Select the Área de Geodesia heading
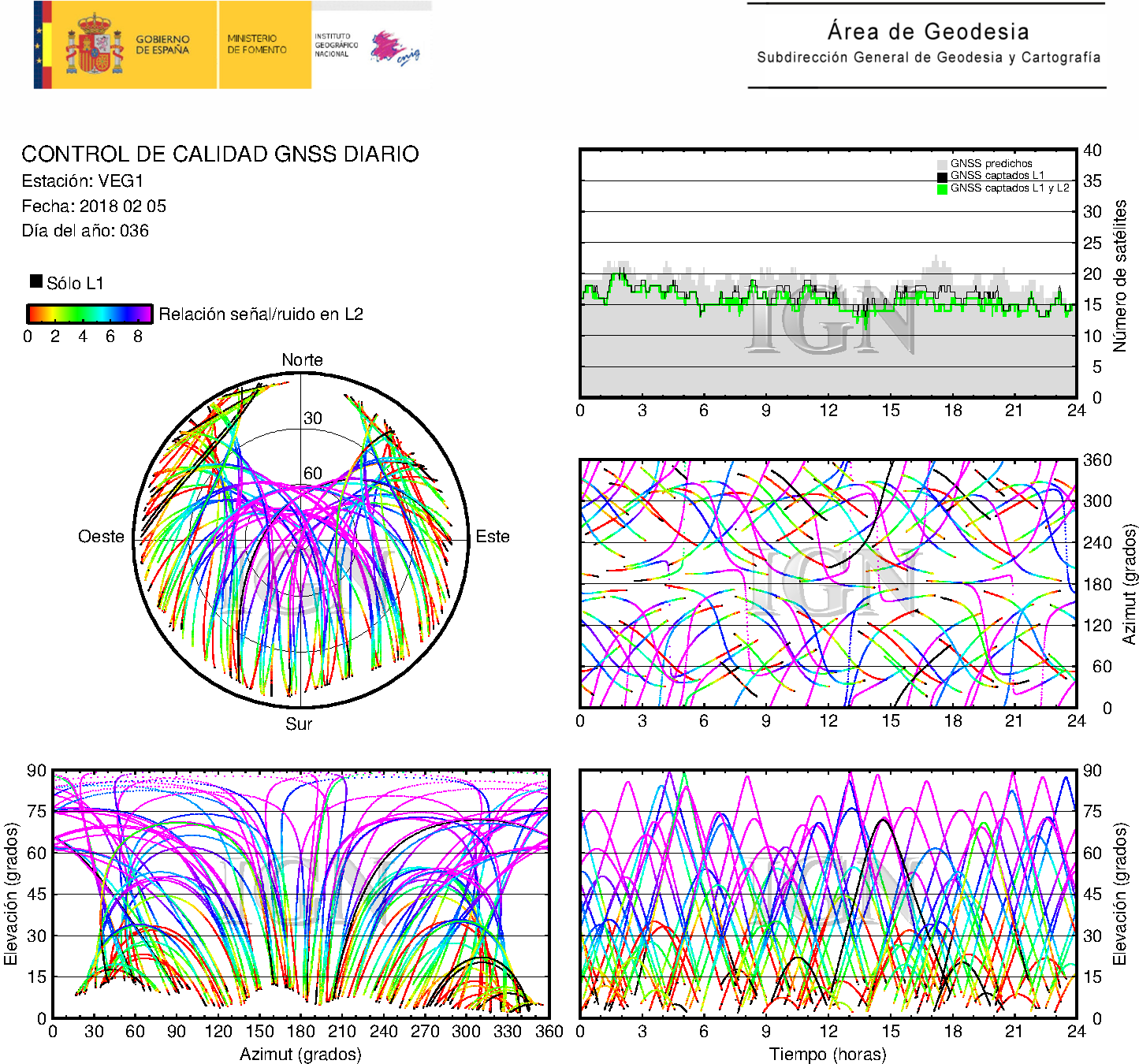Screen dimensions: 1139x1064 pyautogui.click(x=928, y=32)
